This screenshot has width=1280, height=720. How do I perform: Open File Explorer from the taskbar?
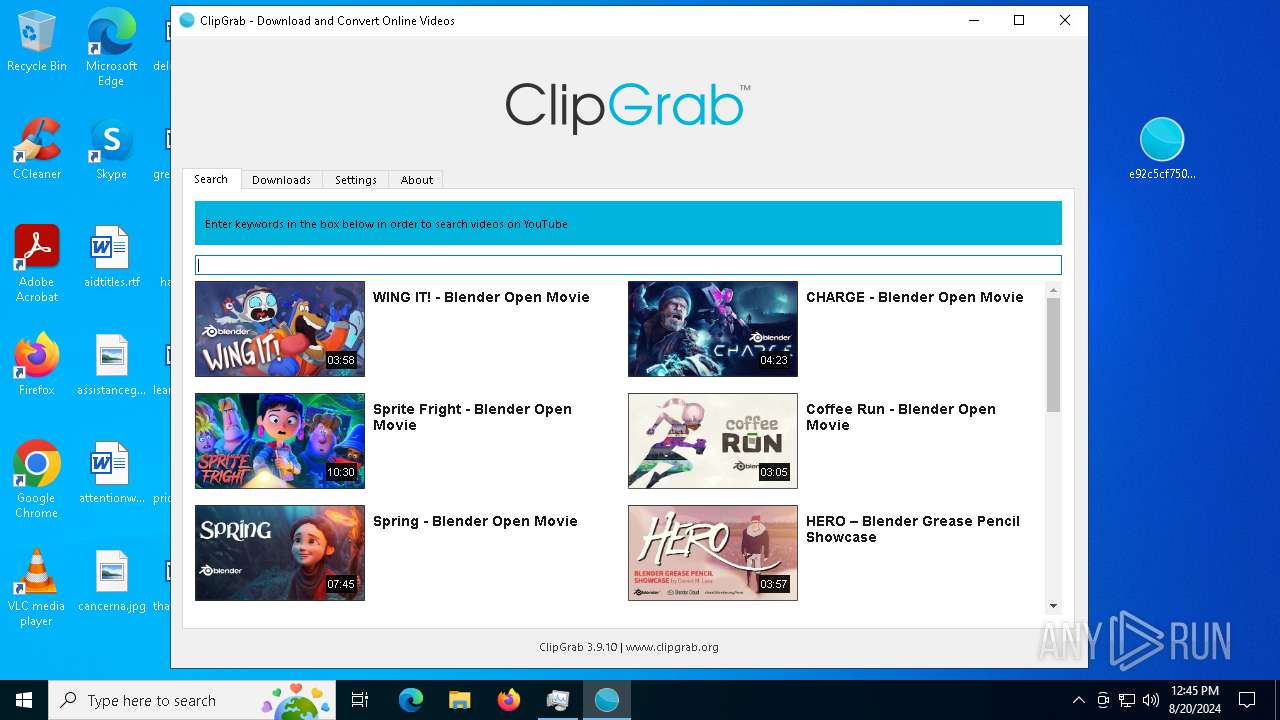pos(459,700)
